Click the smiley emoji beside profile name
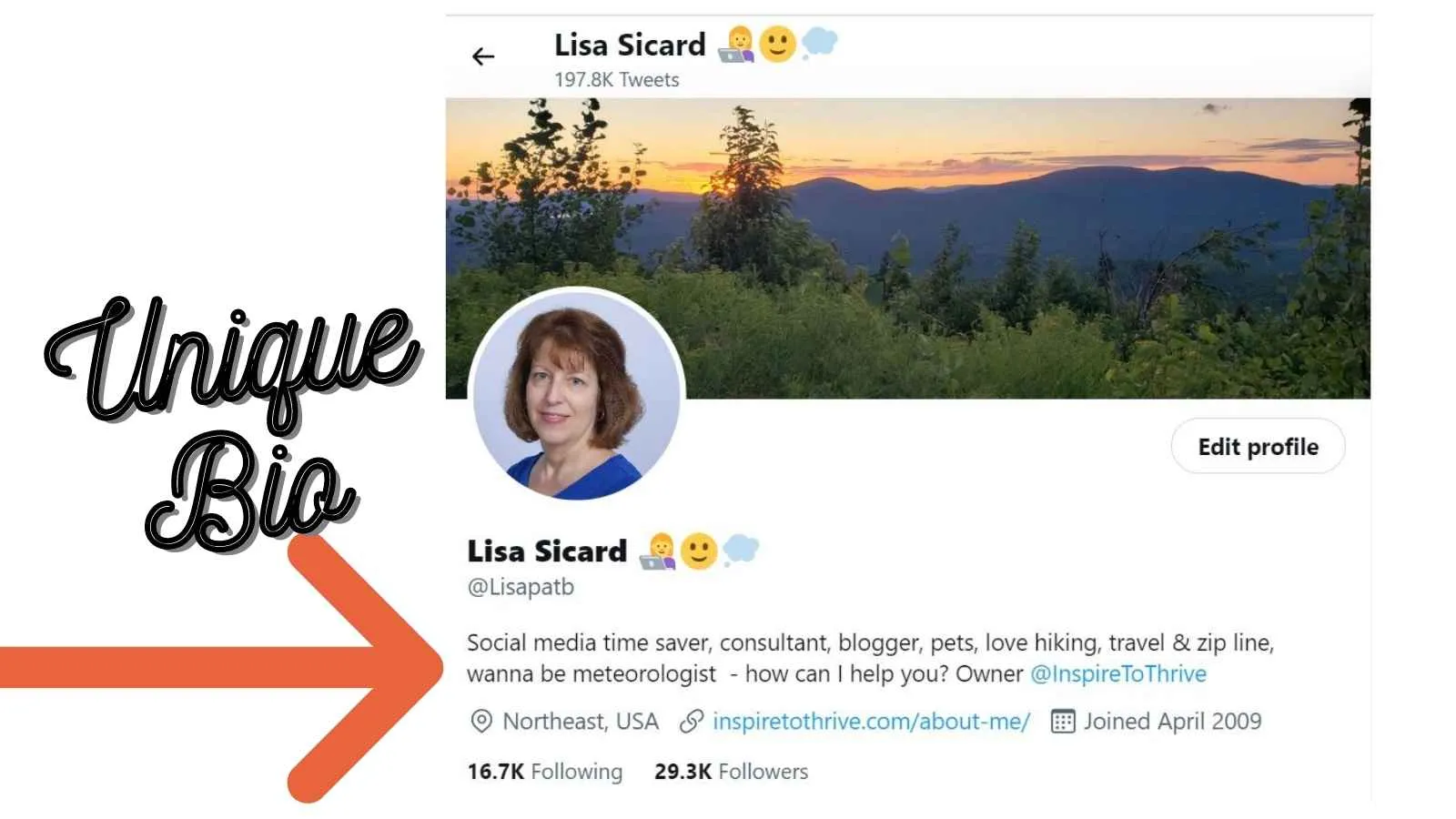 pos(699,551)
